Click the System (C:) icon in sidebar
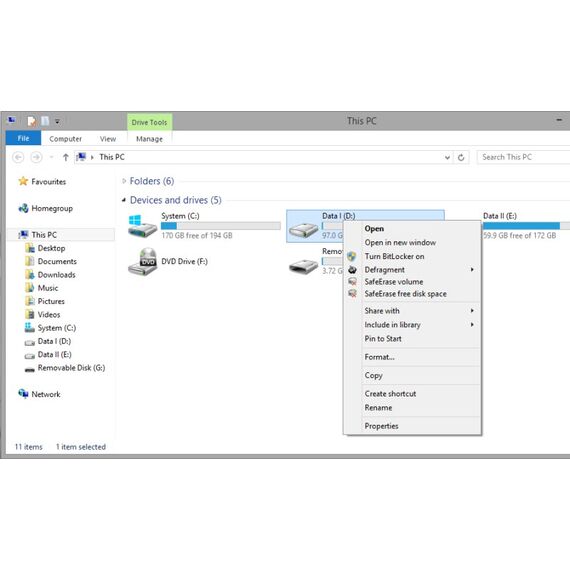 pos(30,328)
